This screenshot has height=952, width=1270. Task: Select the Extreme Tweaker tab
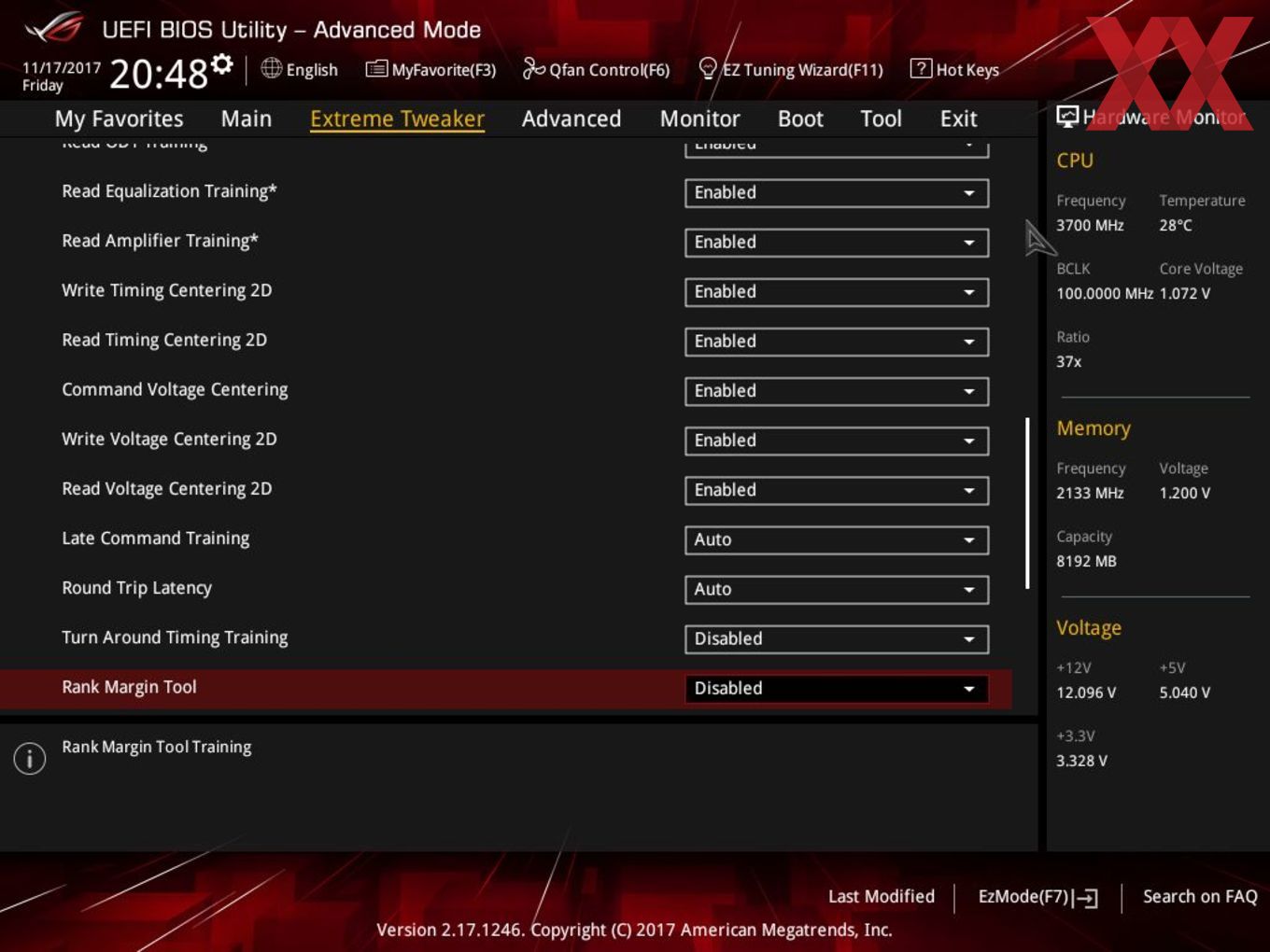[397, 119]
